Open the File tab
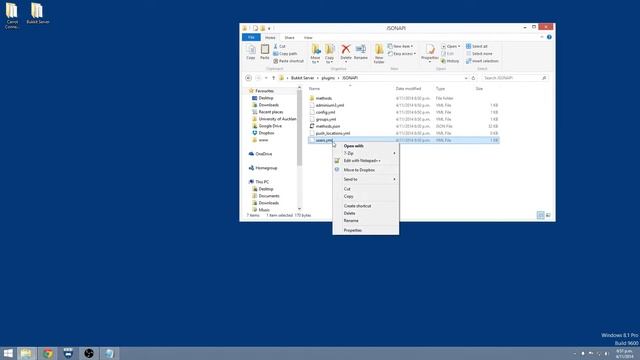This screenshot has width=640, height=360. 251,38
